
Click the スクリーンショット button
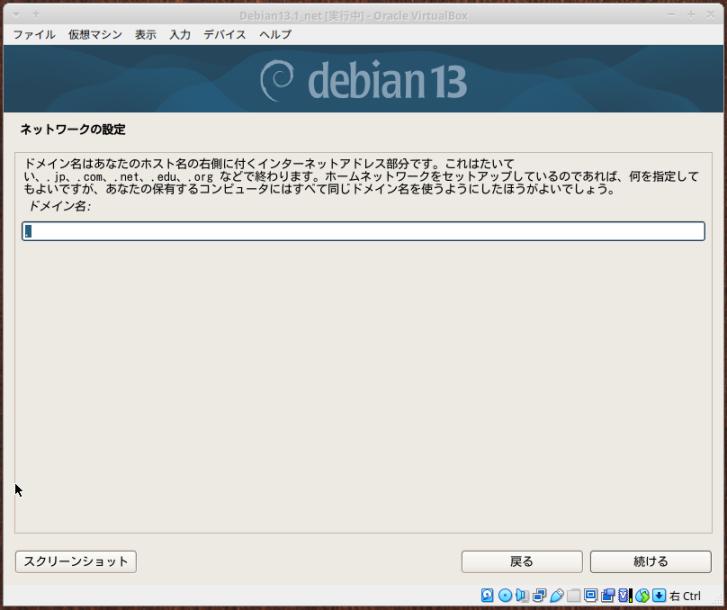[x=76, y=561]
